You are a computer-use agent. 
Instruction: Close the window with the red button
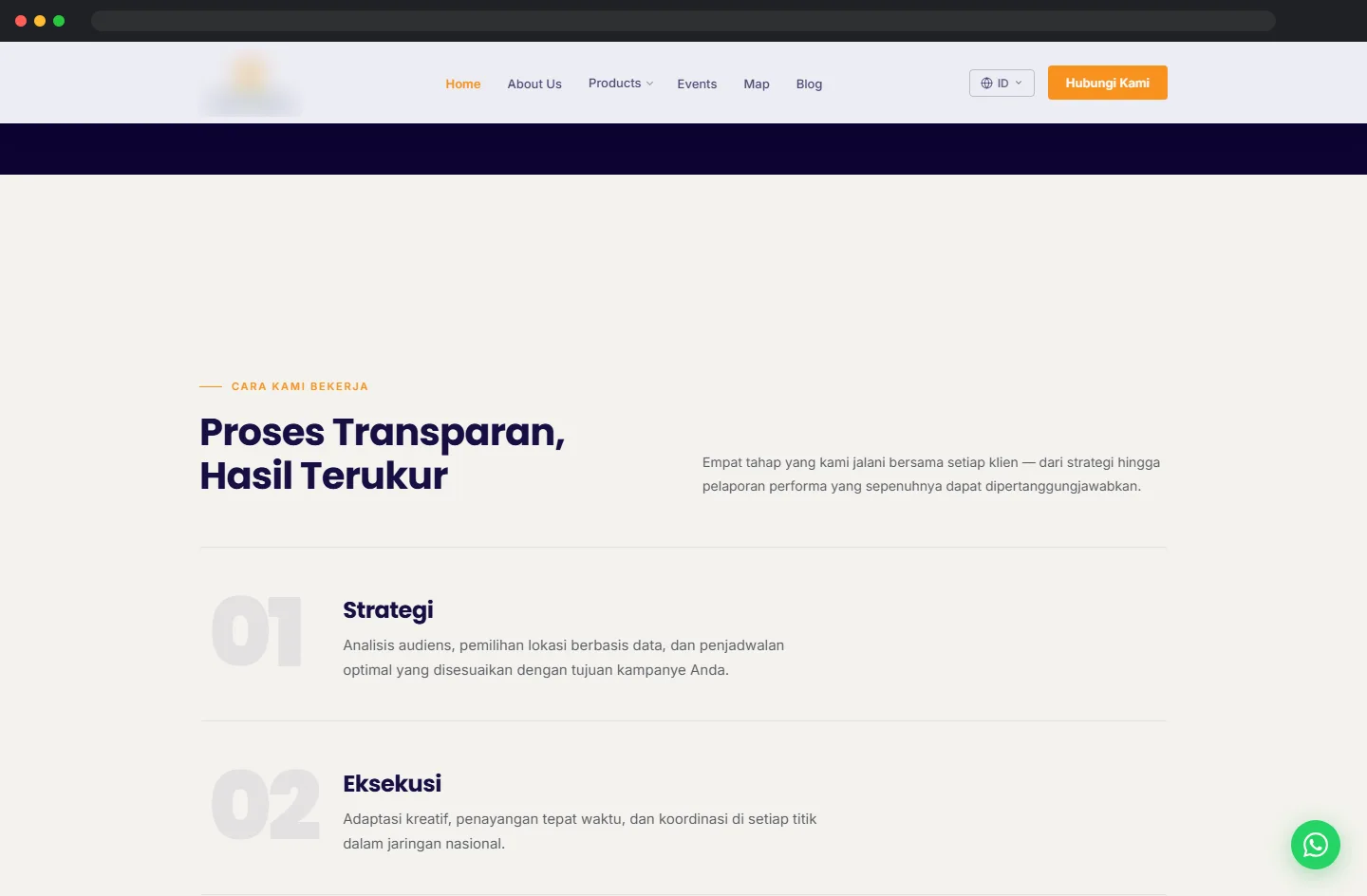[21, 21]
